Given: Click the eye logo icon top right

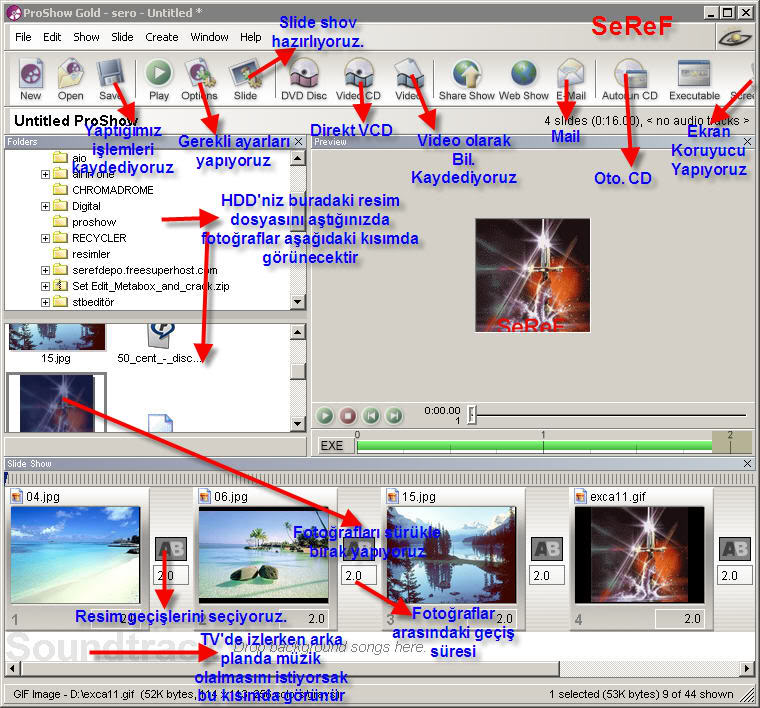Looking at the screenshot, I should tap(735, 37).
